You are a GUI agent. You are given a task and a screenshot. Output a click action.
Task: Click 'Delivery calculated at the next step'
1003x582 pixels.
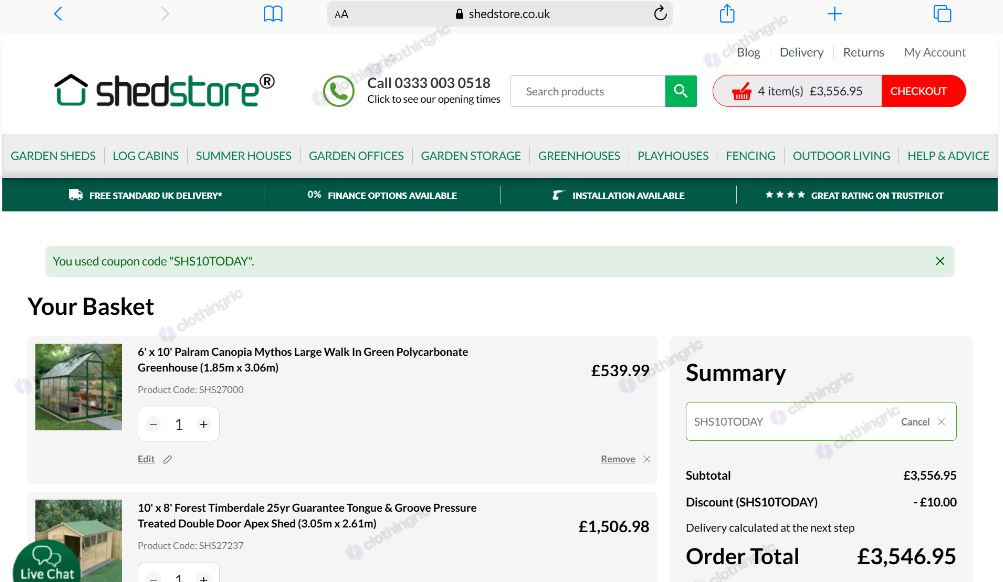[x=770, y=528]
